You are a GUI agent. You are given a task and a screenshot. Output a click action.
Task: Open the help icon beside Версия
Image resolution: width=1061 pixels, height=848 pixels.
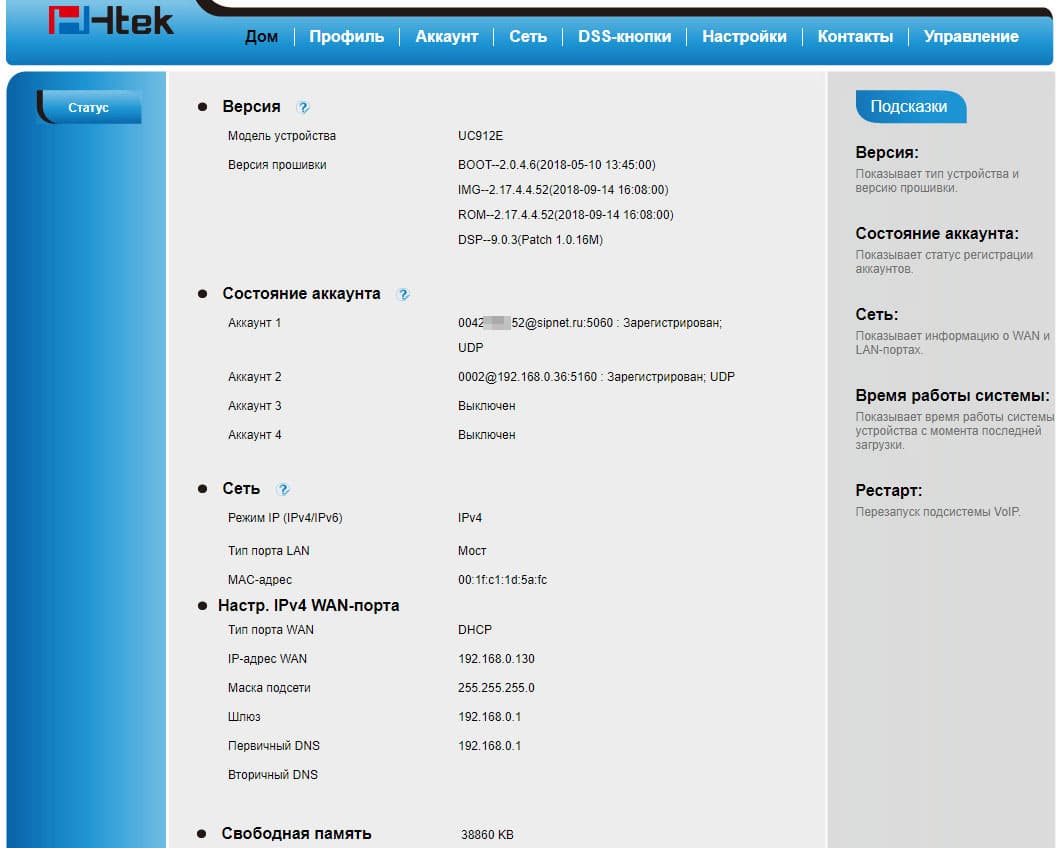(x=303, y=107)
